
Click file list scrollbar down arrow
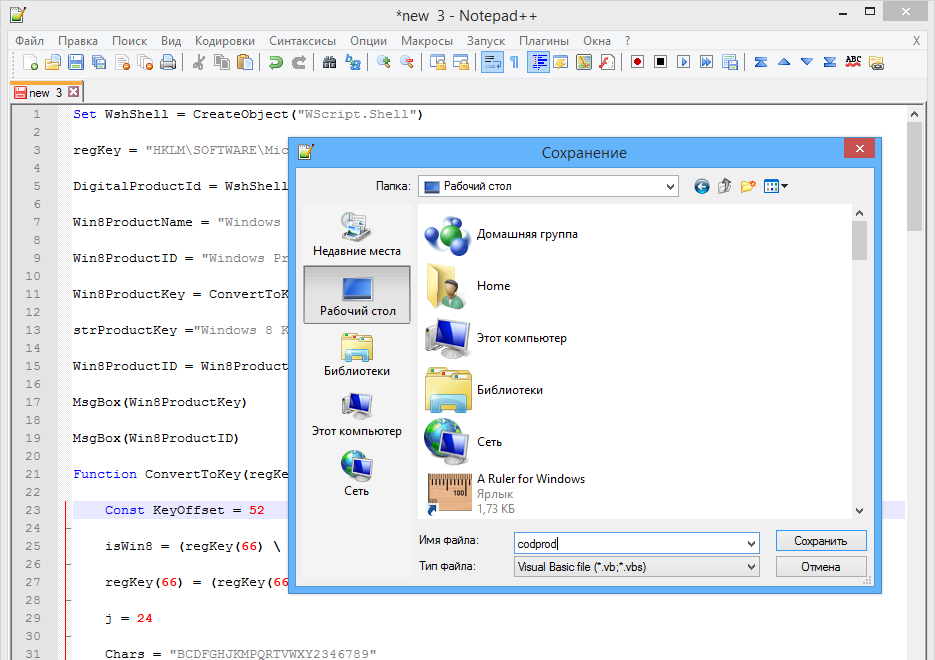tap(859, 511)
